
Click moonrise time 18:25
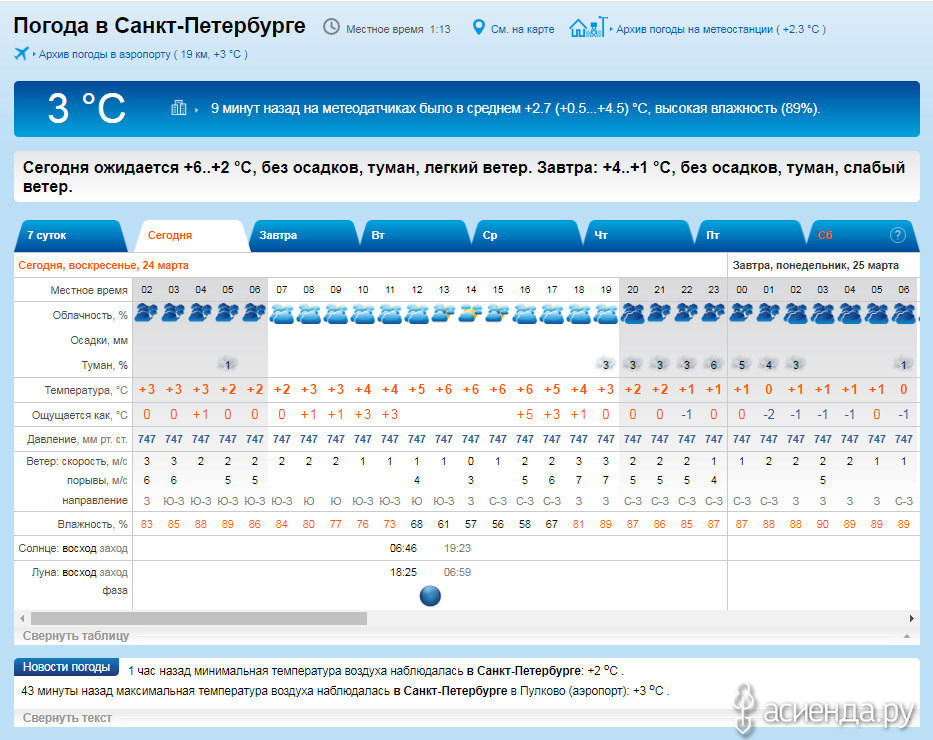tap(403, 572)
